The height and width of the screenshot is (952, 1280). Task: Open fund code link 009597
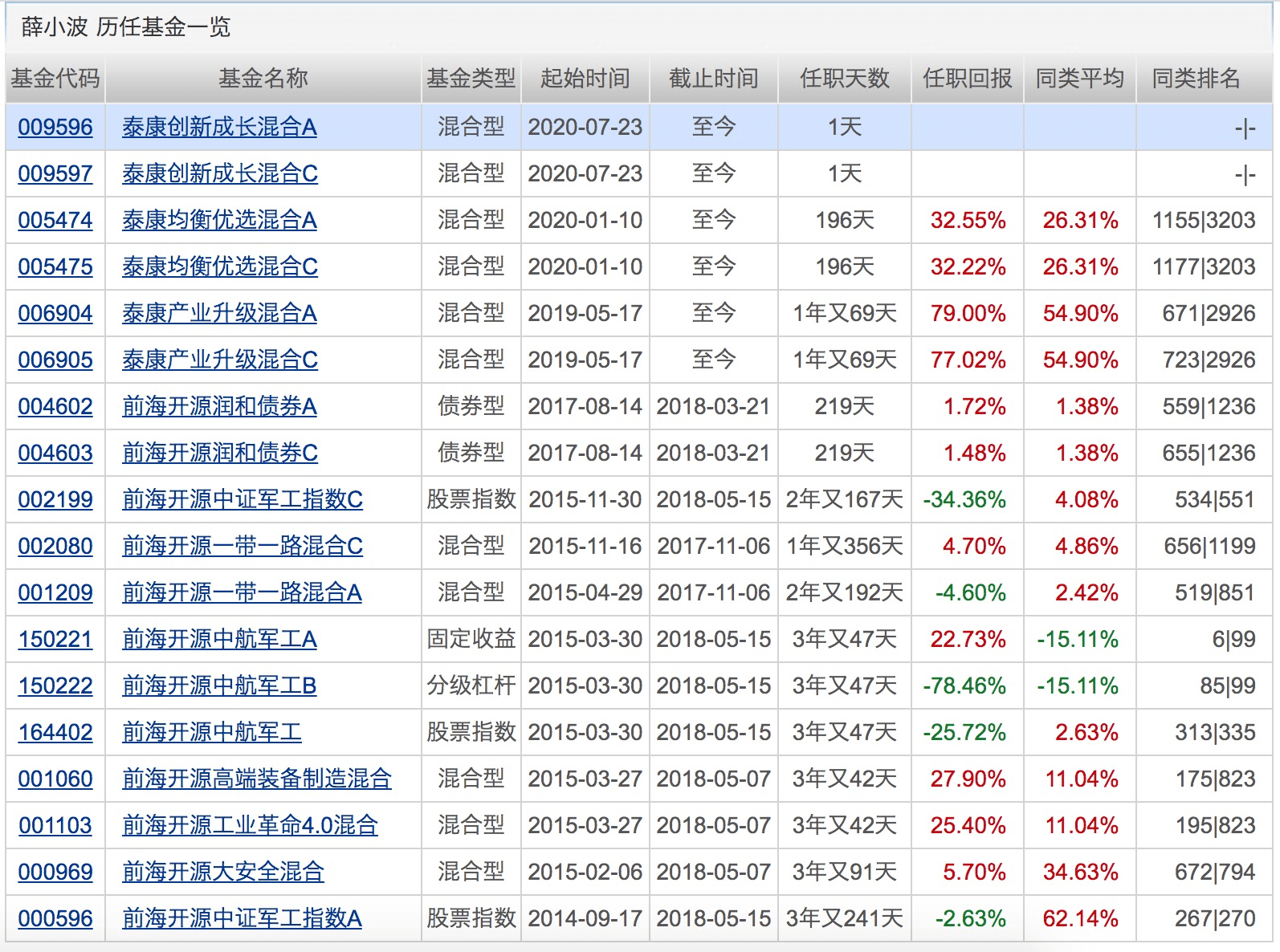(55, 173)
